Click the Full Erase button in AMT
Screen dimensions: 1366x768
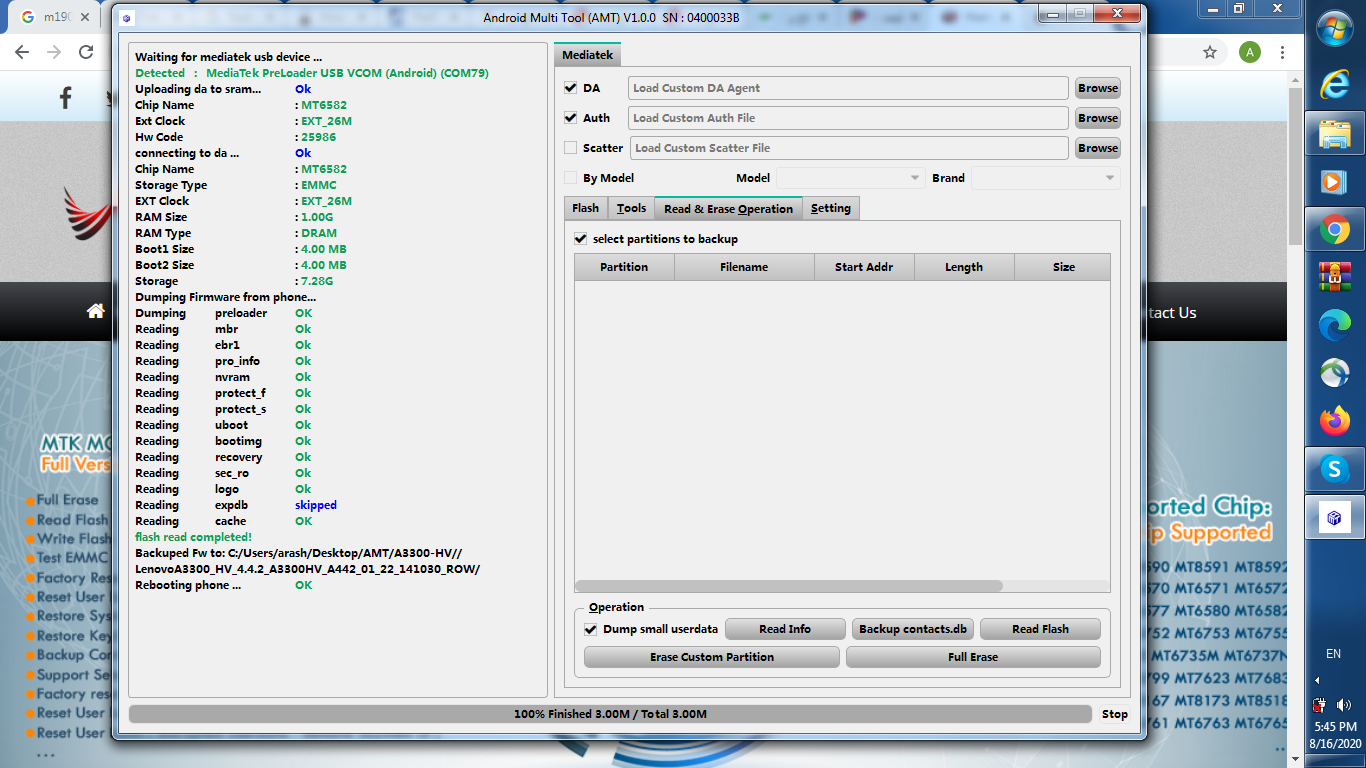(x=973, y=657)
